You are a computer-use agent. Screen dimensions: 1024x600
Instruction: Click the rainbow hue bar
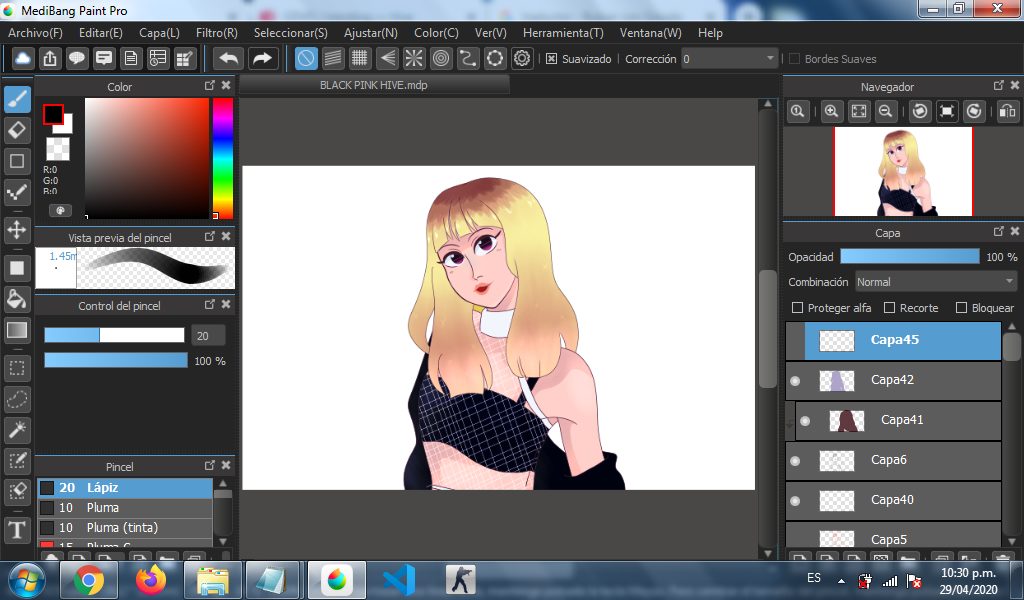pos(223,159)
